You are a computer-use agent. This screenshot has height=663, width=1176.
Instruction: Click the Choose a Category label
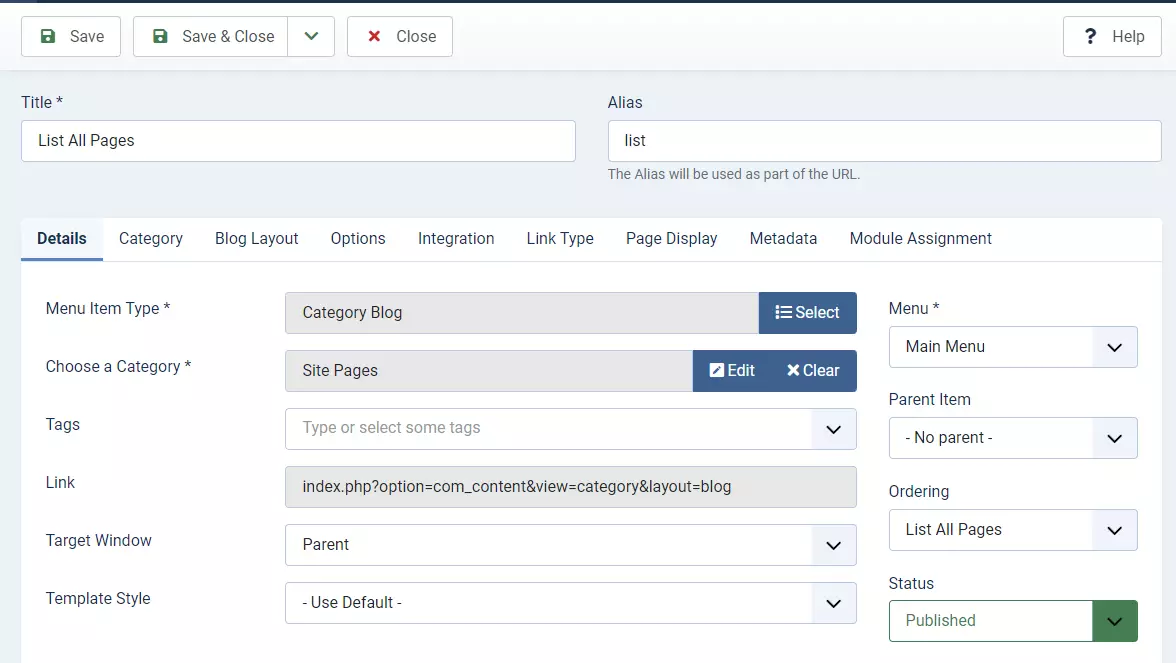click(118, 367)
